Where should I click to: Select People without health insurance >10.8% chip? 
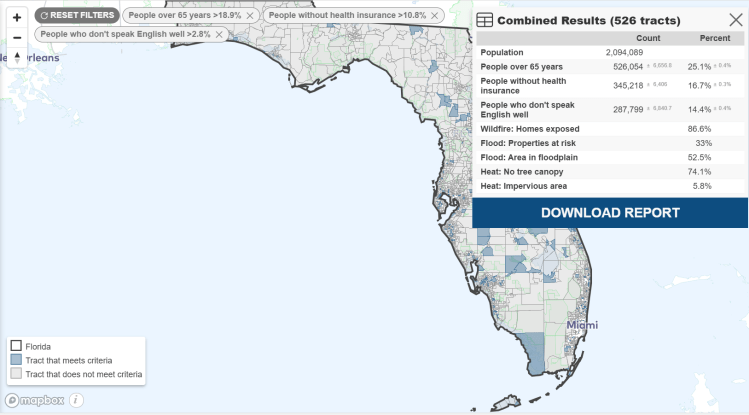tap(353, 15)
